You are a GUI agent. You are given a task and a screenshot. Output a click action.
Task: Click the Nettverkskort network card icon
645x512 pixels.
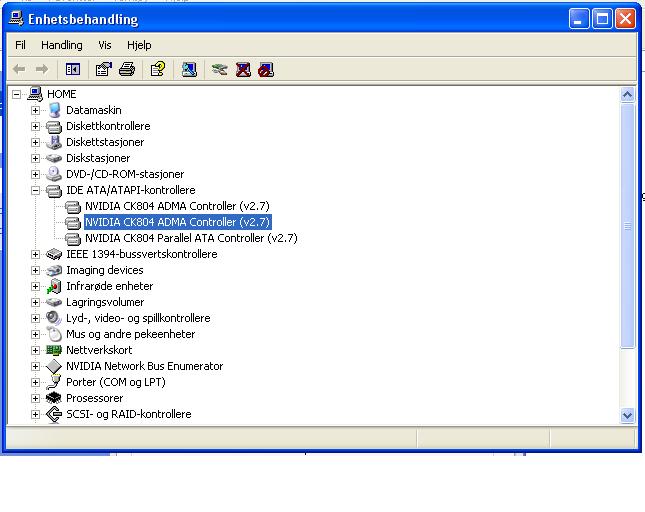54,350
